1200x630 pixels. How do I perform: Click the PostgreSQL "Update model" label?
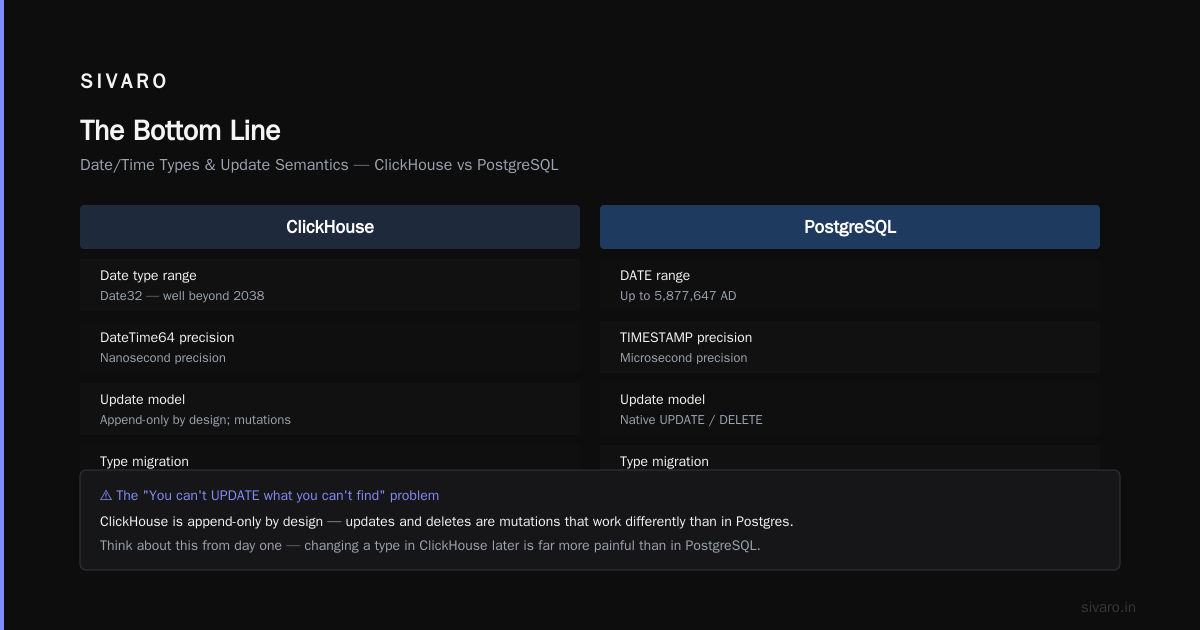662,399
